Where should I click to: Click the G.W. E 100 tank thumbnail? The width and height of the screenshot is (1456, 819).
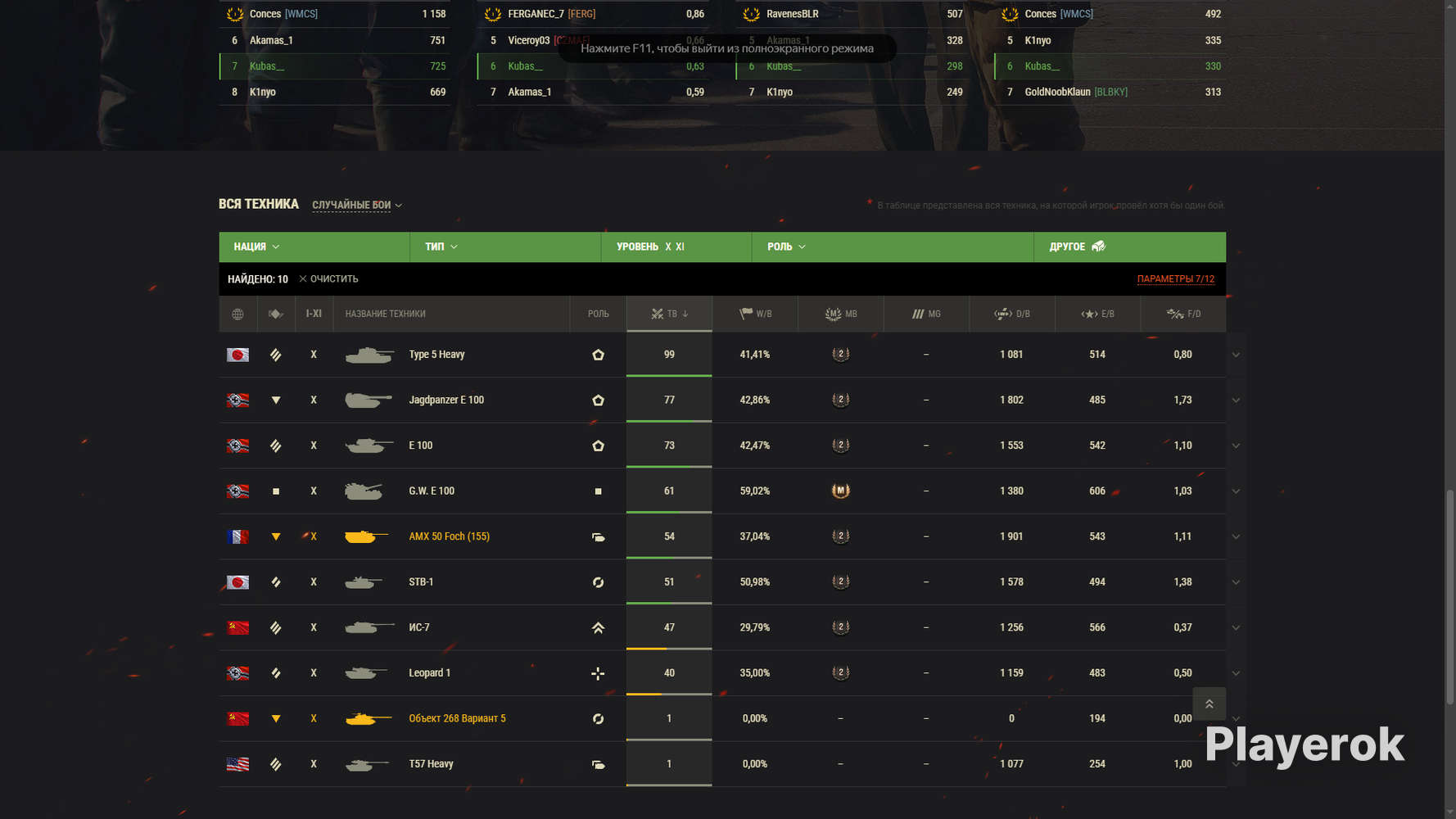pyautogui.click(x=365, y=491)
